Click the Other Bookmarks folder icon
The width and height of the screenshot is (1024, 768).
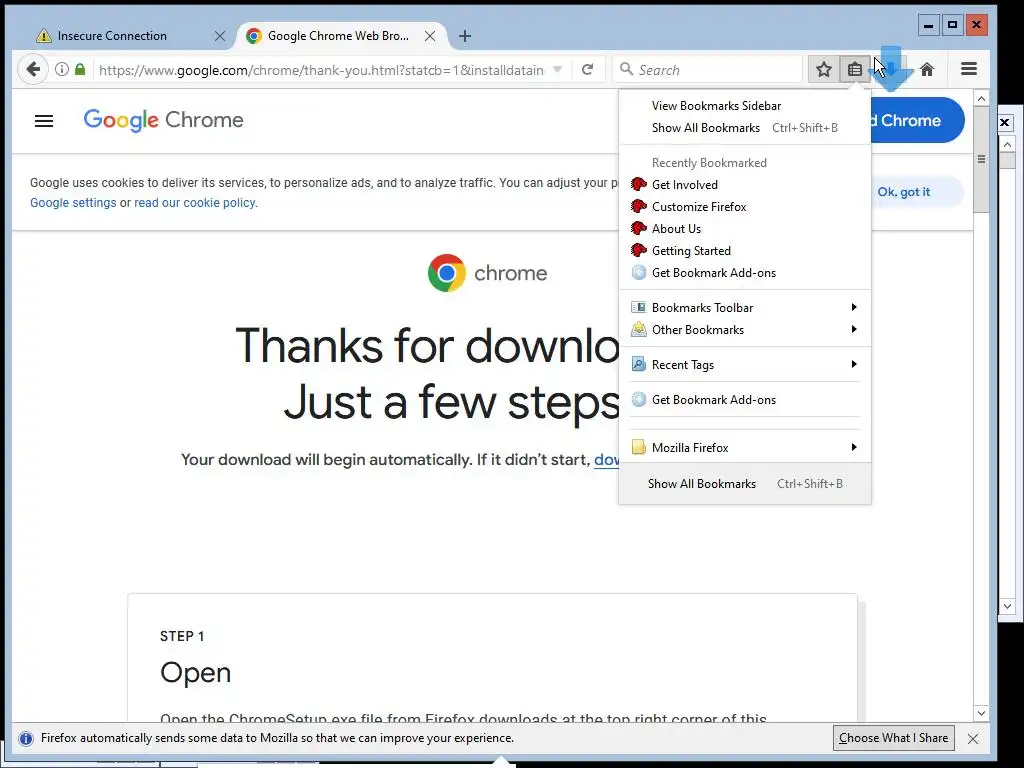coord(639,330)
